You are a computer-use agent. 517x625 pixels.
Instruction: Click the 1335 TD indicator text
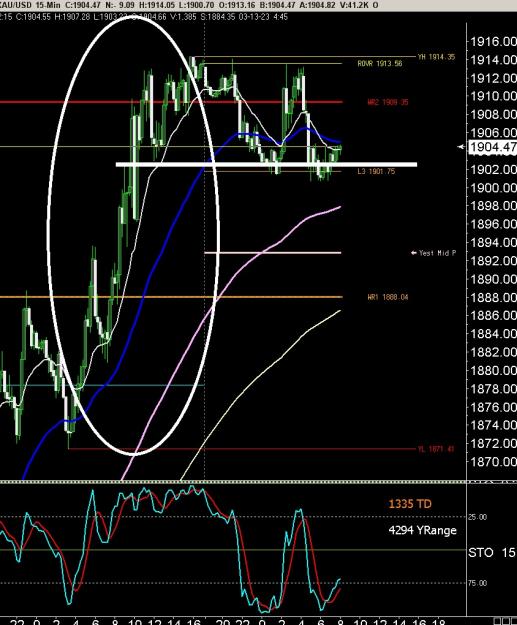410,504
